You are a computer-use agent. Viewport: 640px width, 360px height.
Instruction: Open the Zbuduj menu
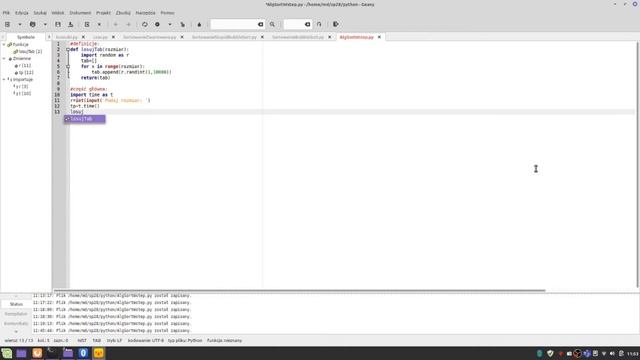(x=123, y=13)
